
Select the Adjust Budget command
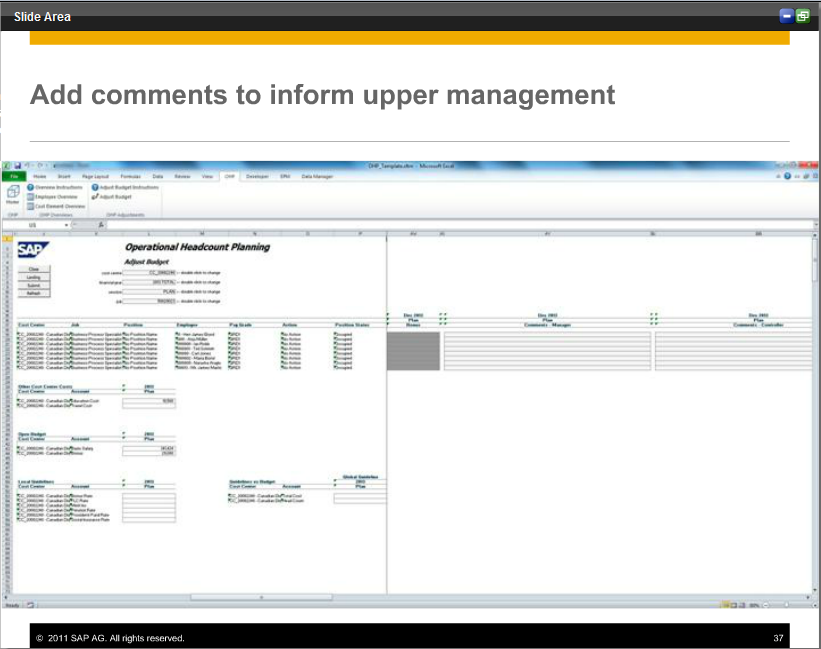click(x=114, y=196)
